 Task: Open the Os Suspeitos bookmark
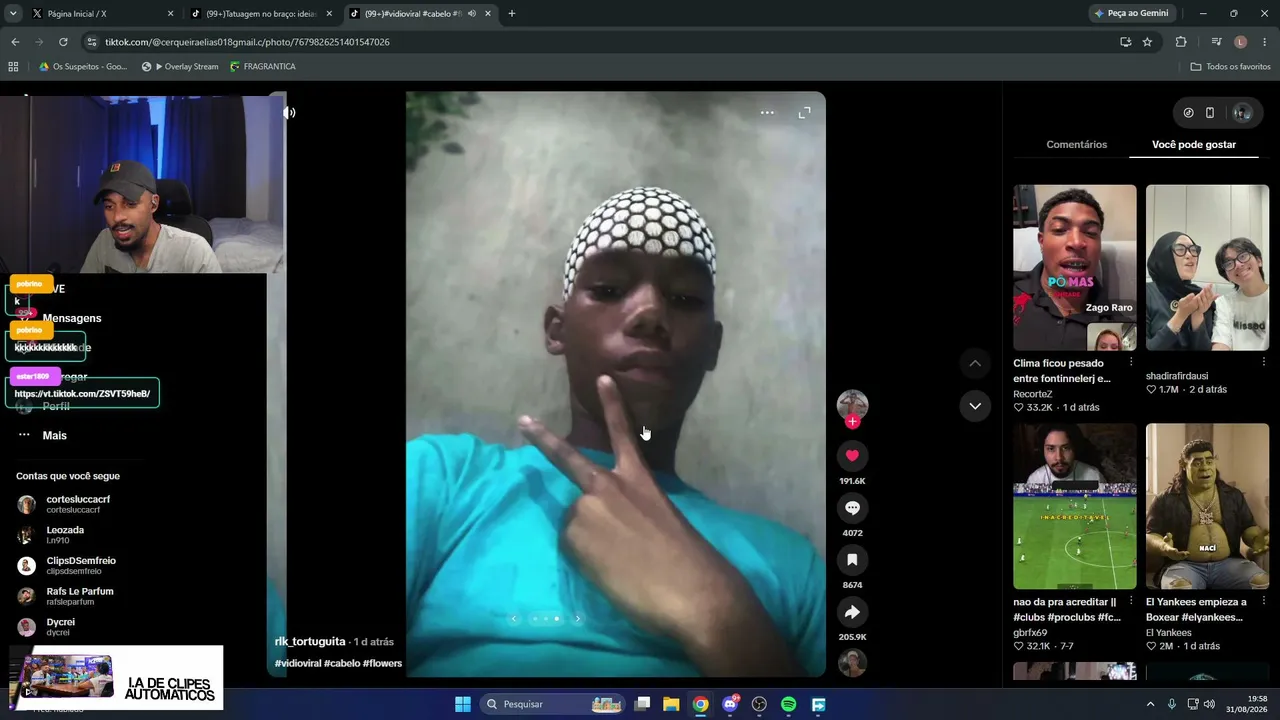83,67
